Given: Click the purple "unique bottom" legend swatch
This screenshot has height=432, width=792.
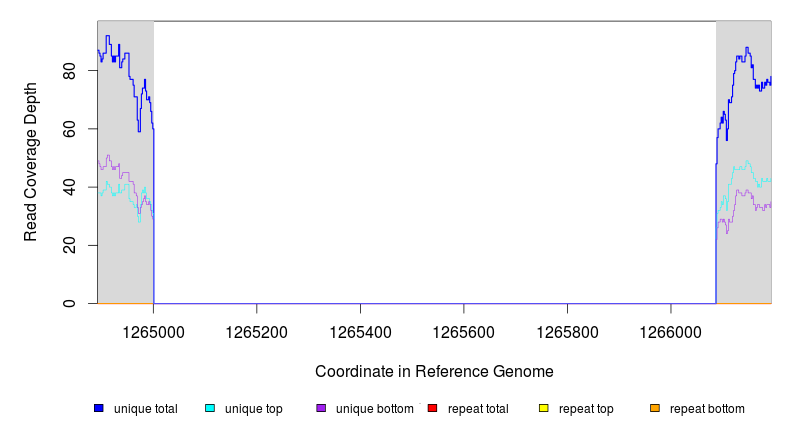Looking at the screenshot, I should (321, 409).
